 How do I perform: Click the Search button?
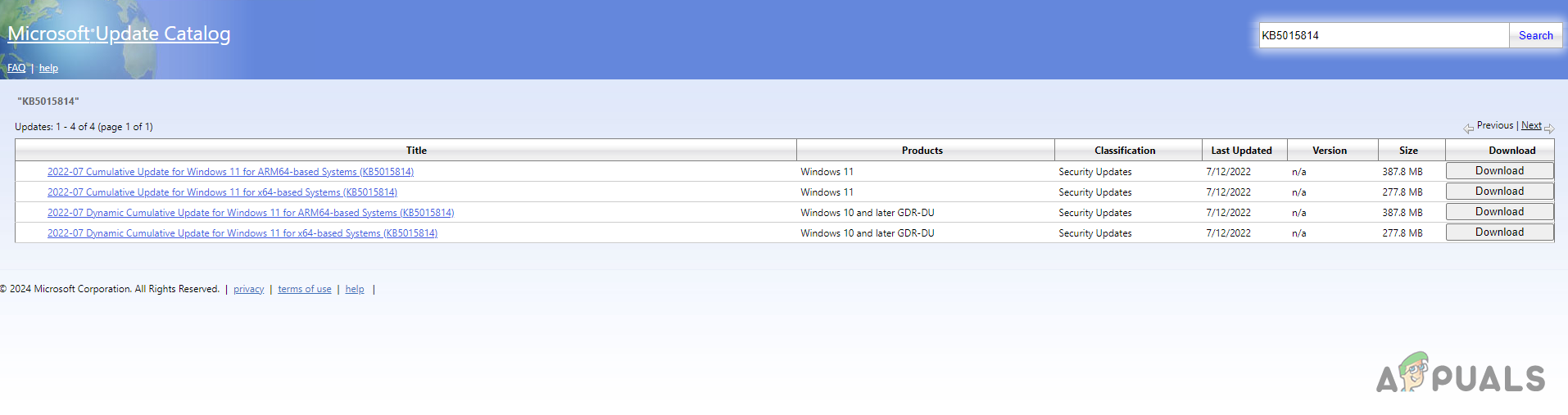click(x=1535, y=35)
